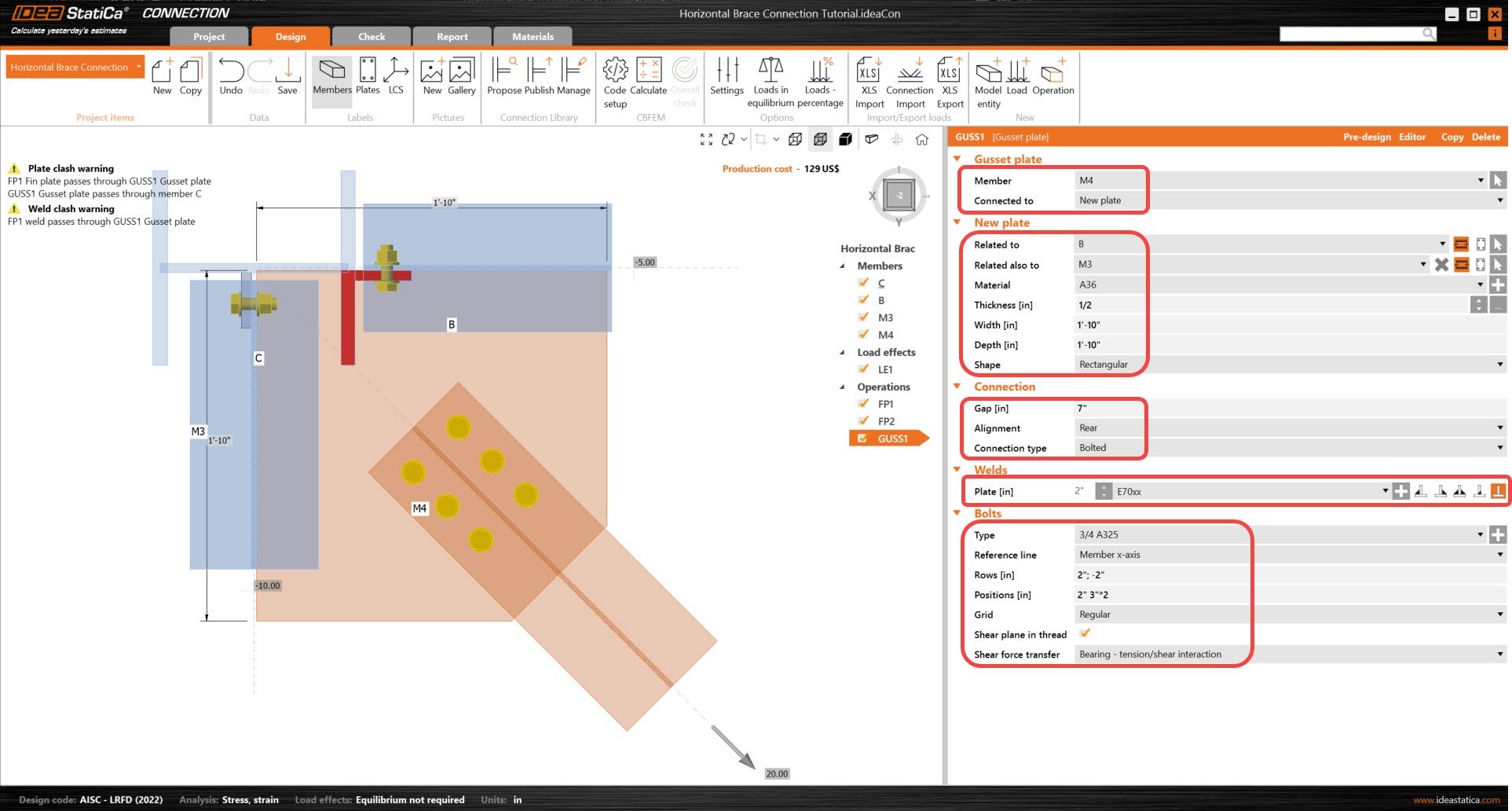Click the Pre-design button

1366,137
